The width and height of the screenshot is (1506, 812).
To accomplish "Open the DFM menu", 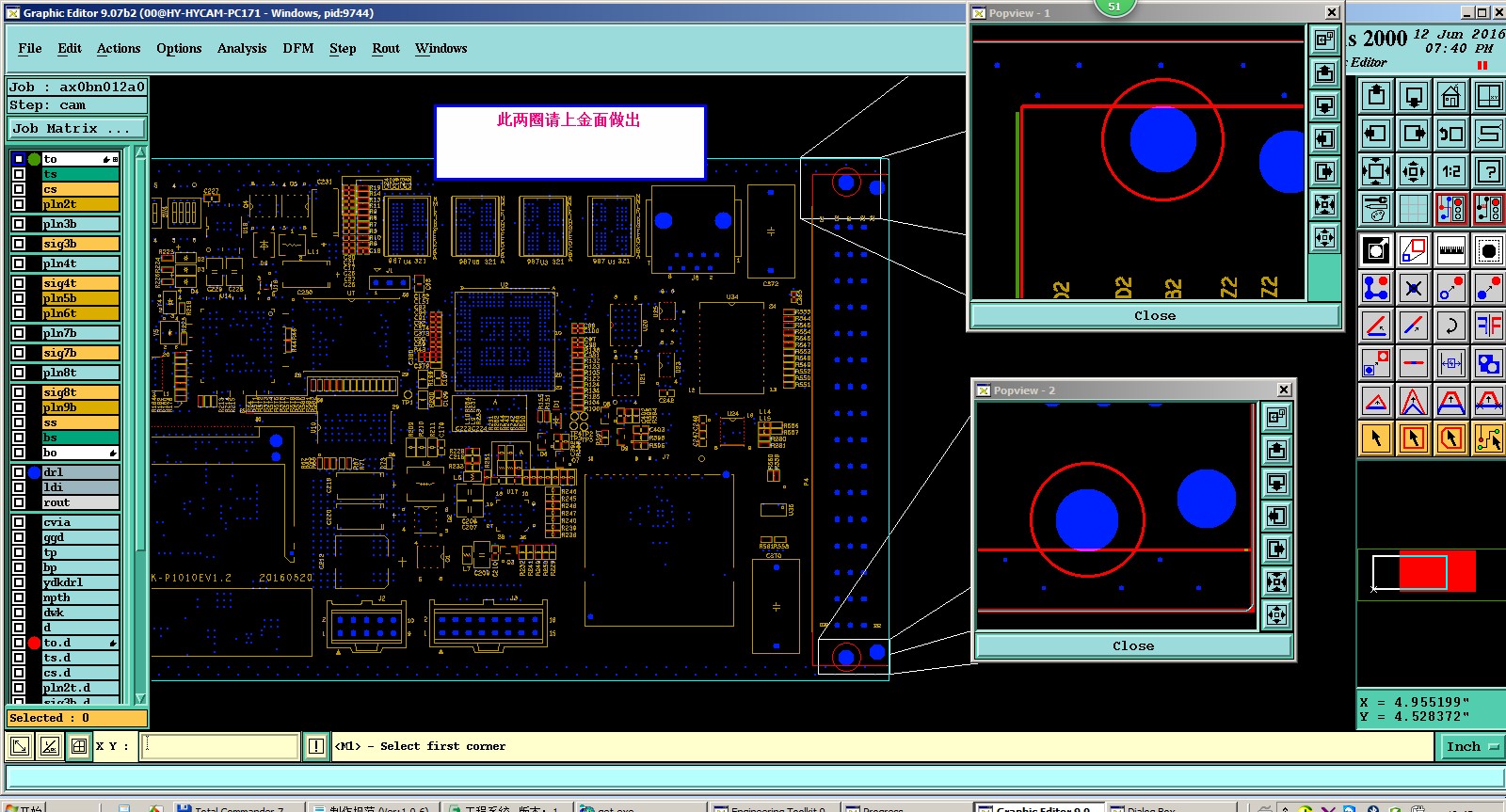I will point(298,48).
